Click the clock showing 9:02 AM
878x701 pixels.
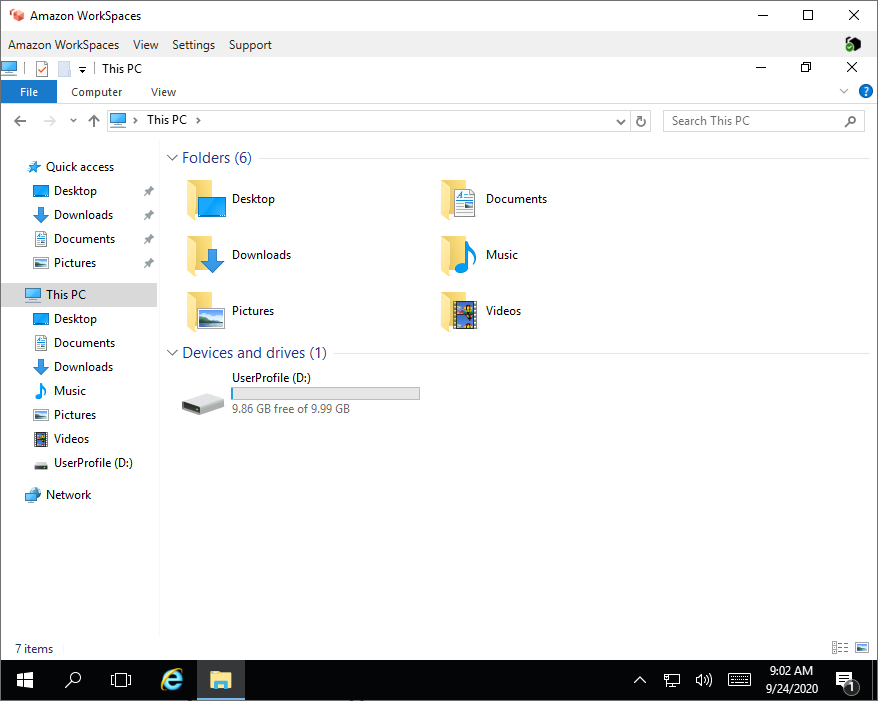791,670
